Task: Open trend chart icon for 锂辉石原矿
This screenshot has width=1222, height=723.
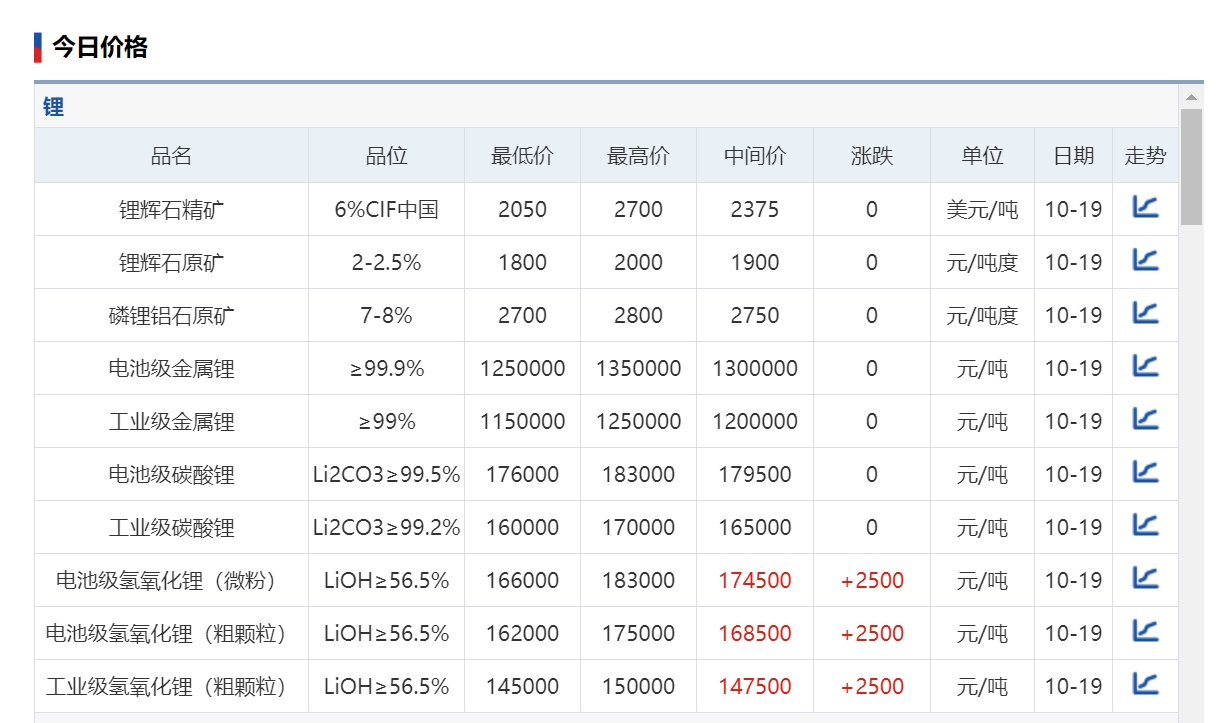Action: [x=1145, y=260]
